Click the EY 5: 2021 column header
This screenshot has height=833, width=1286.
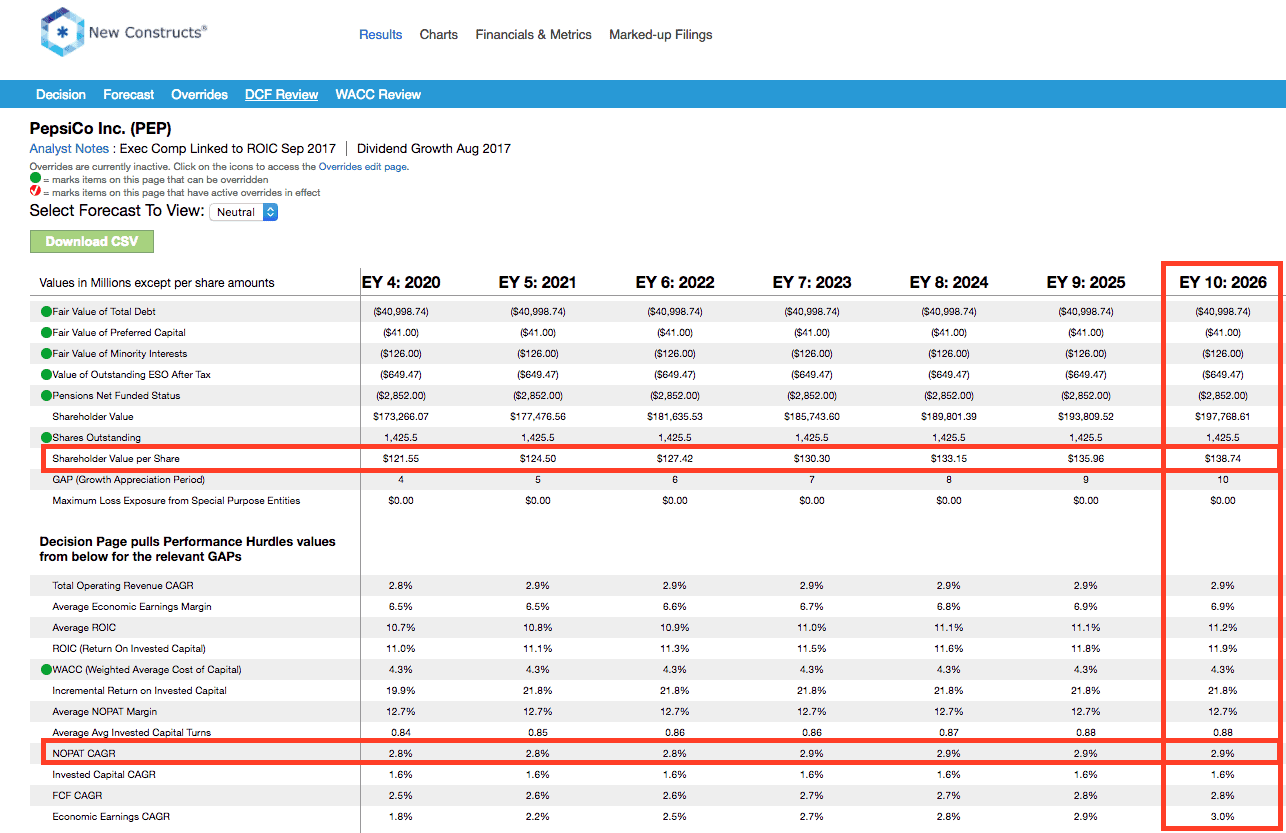538,283
